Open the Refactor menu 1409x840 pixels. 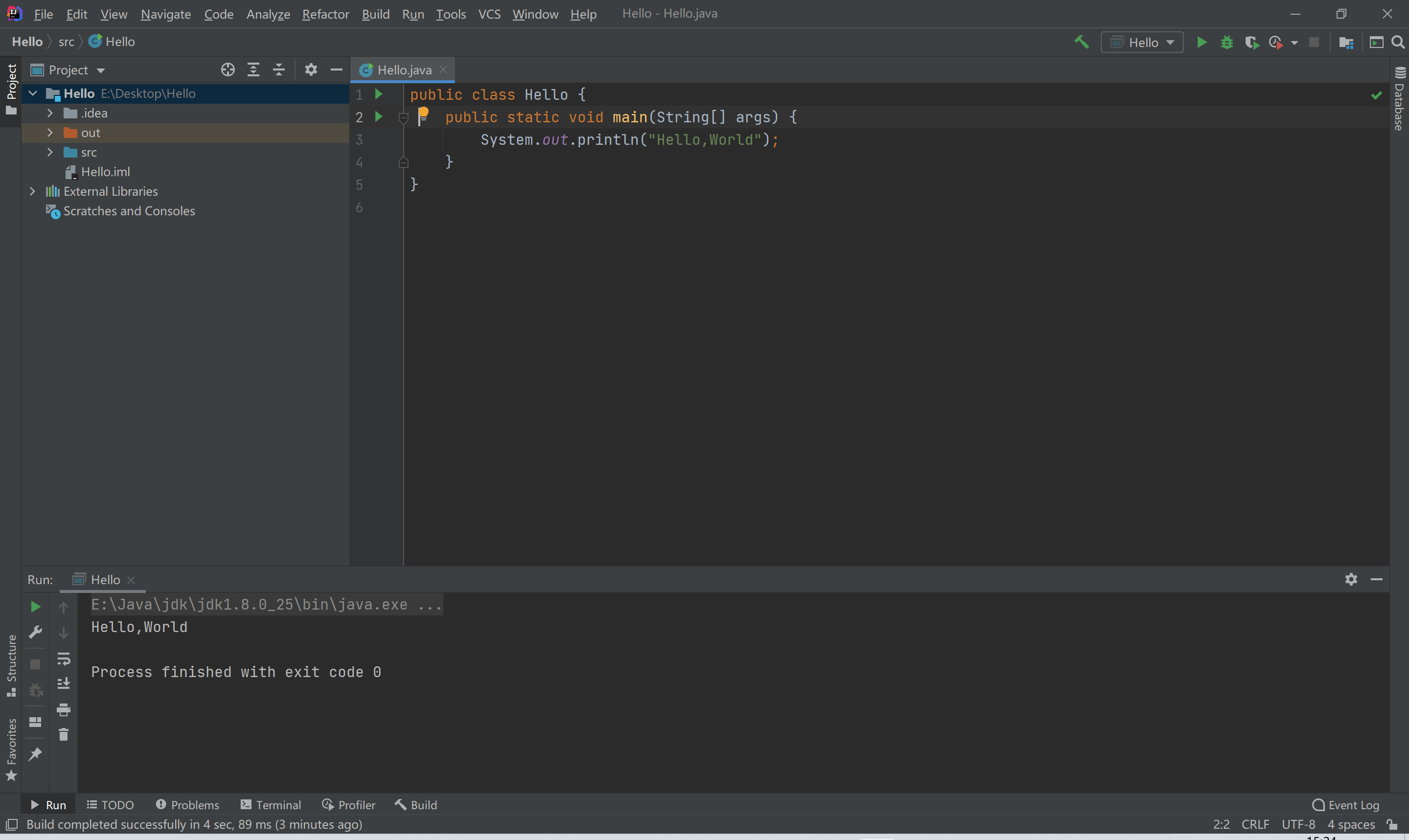325,14
